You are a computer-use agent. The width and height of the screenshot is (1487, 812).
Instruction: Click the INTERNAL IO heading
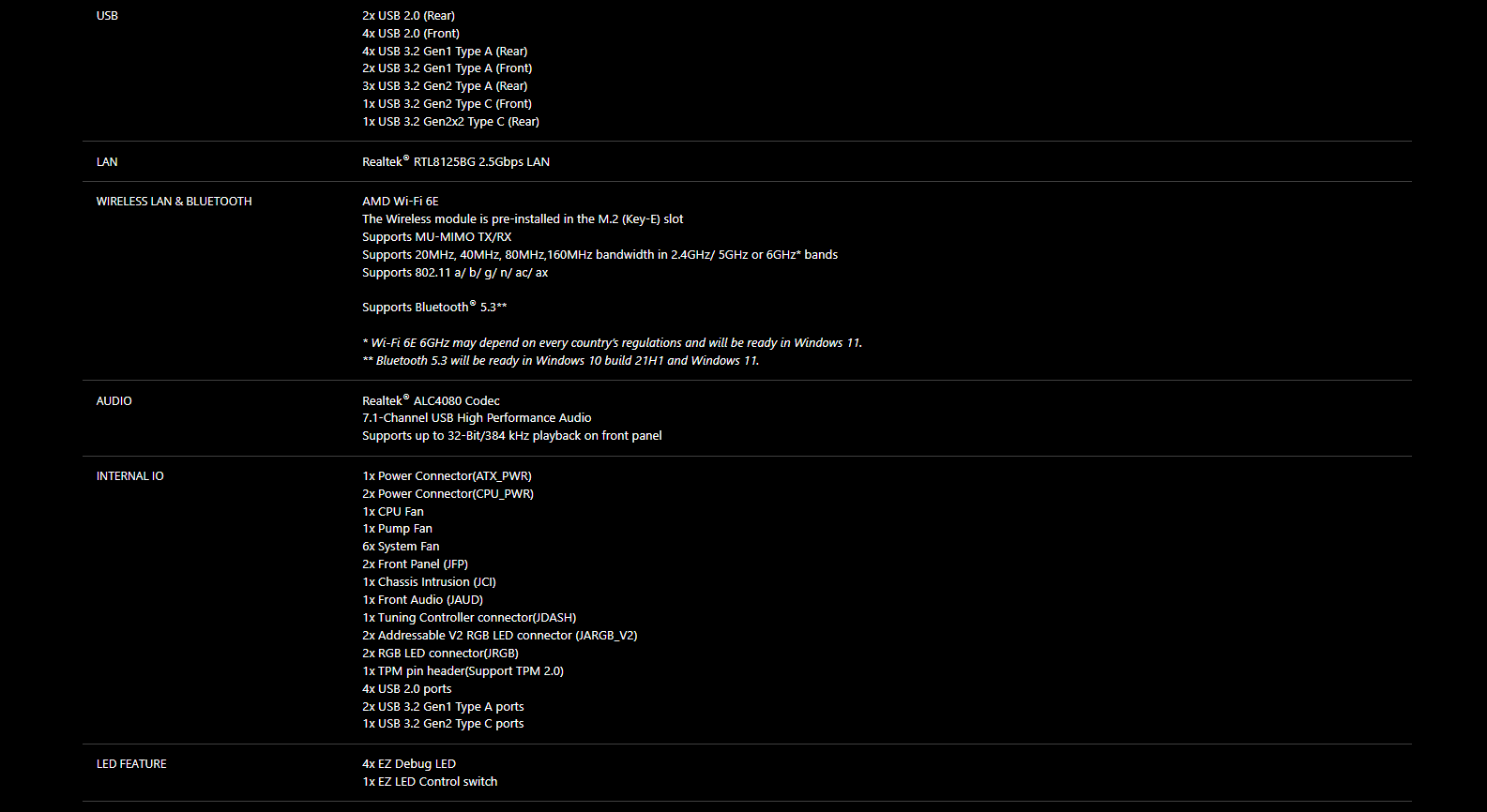pyautogui.click(x=129, y=476)
